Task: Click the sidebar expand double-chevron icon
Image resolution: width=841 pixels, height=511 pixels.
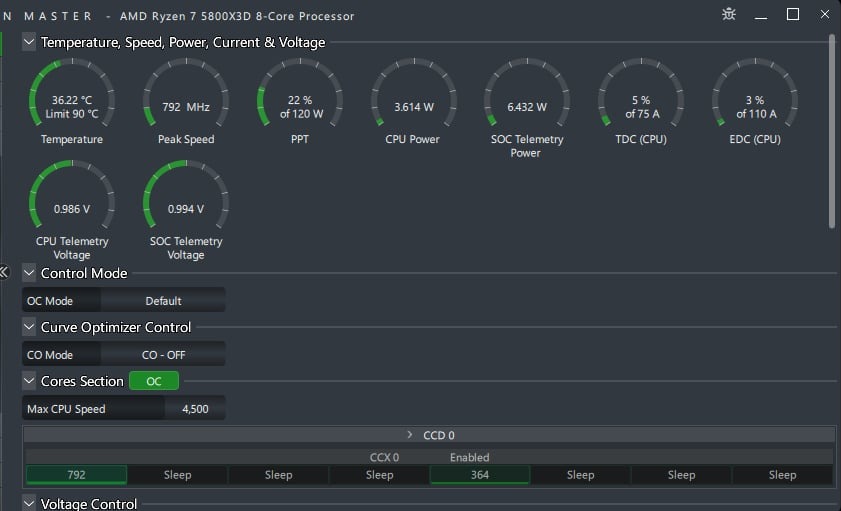Action: (x=4, y=272)
